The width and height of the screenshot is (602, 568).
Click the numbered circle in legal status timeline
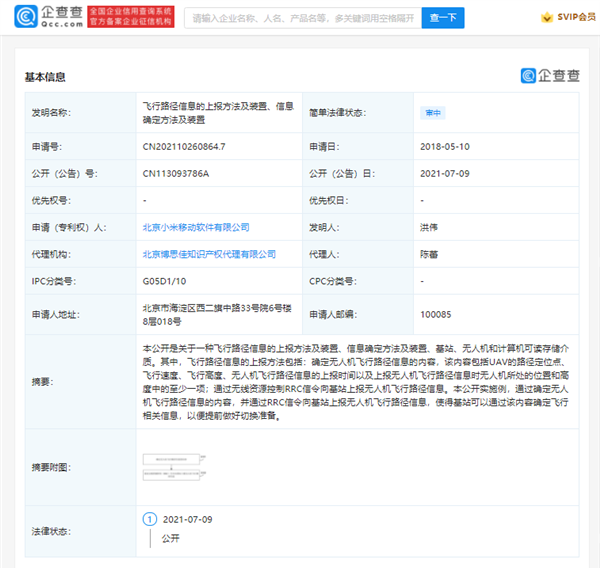pyautogui.click(x=150, y=520)
